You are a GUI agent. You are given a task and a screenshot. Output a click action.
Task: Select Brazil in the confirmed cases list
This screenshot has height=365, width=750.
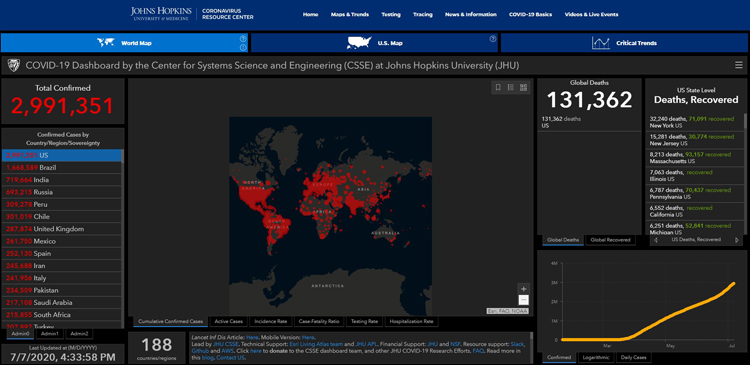pos(62,167)
